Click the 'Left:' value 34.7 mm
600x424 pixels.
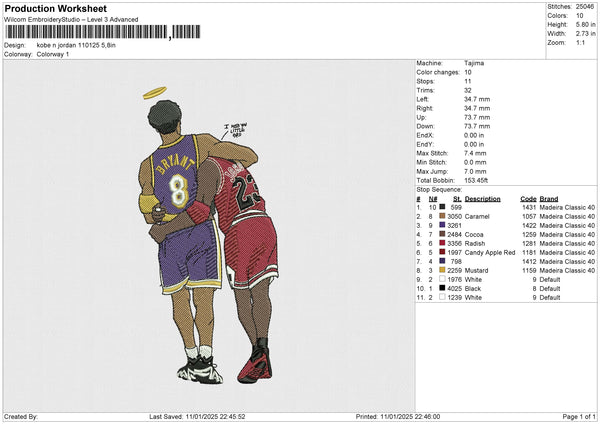coord(477,99)
